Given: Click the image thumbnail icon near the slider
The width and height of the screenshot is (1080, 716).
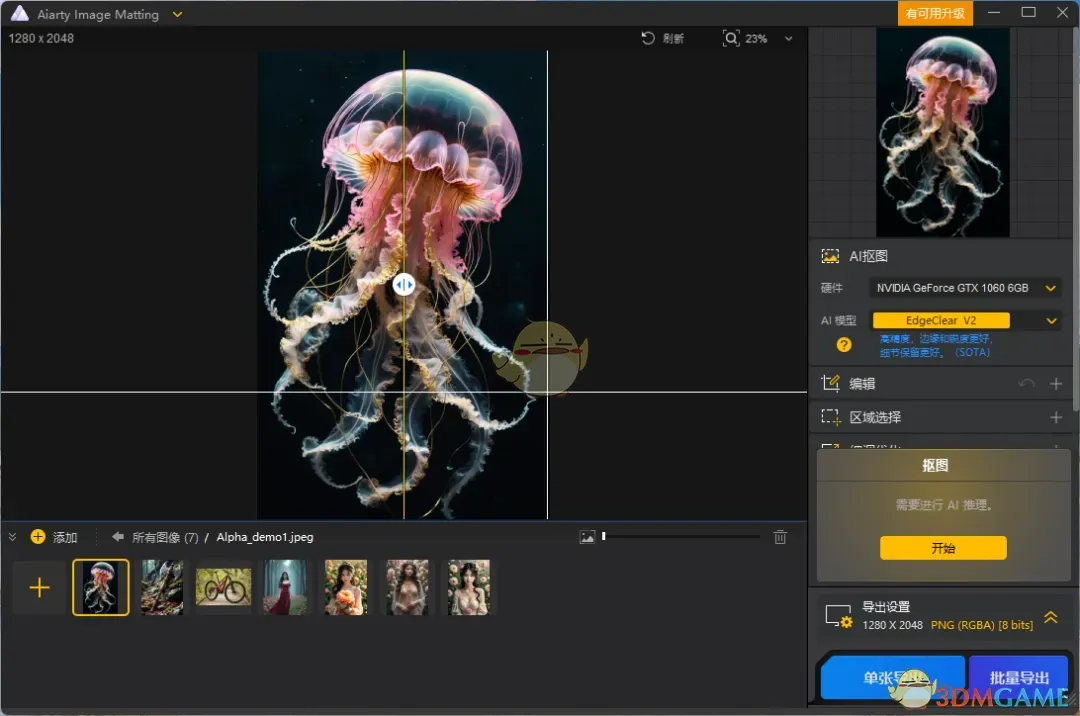Looking at the screenshot, I should [587, 537].
